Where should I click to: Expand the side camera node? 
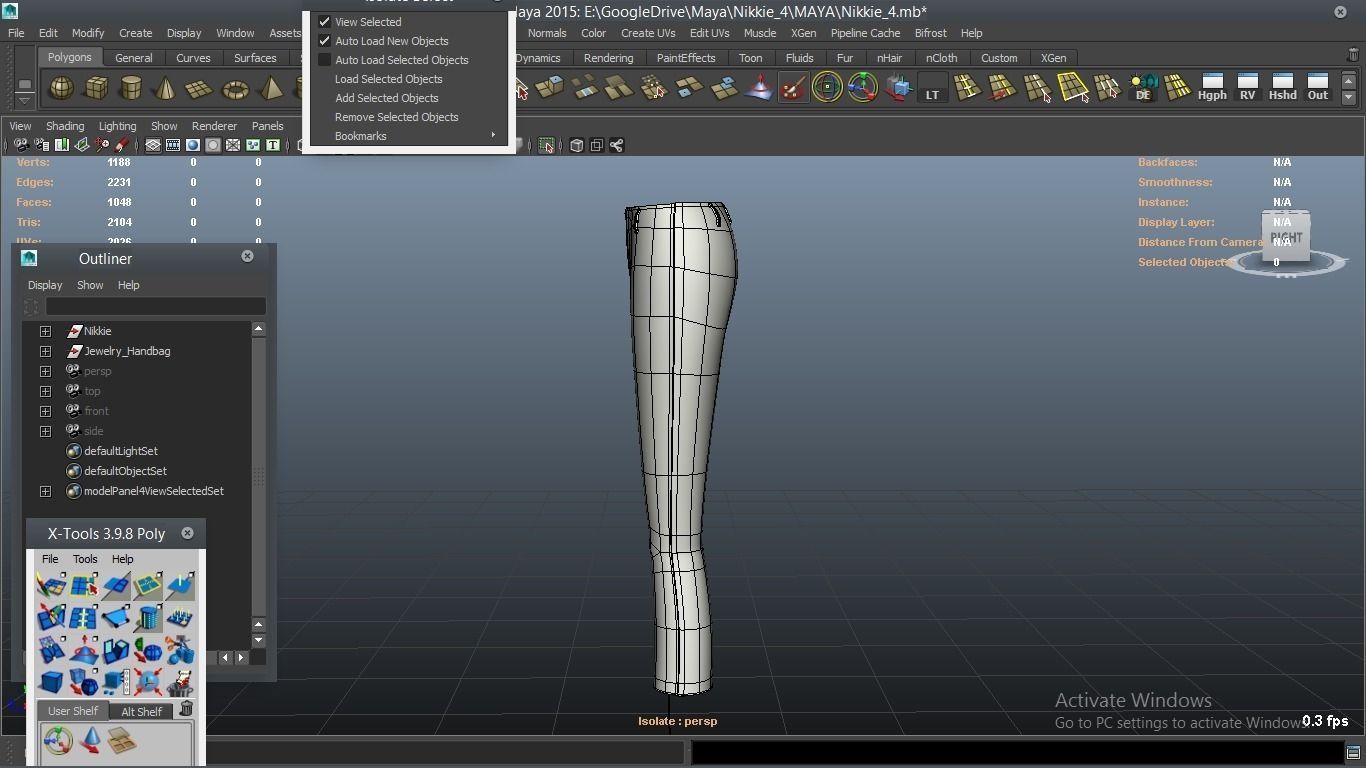[x=45, y=431]
